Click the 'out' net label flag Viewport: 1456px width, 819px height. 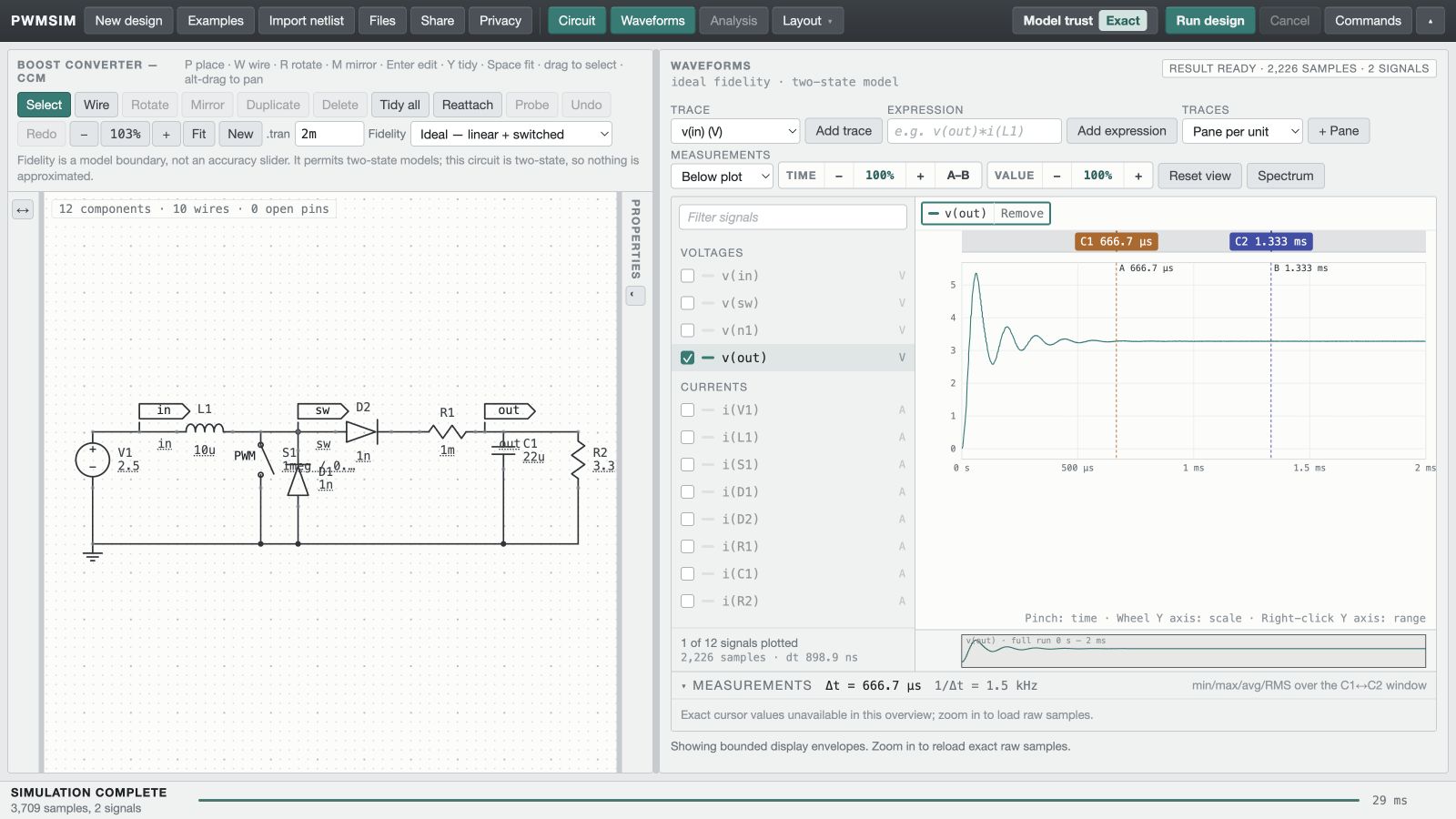[510, 410]
